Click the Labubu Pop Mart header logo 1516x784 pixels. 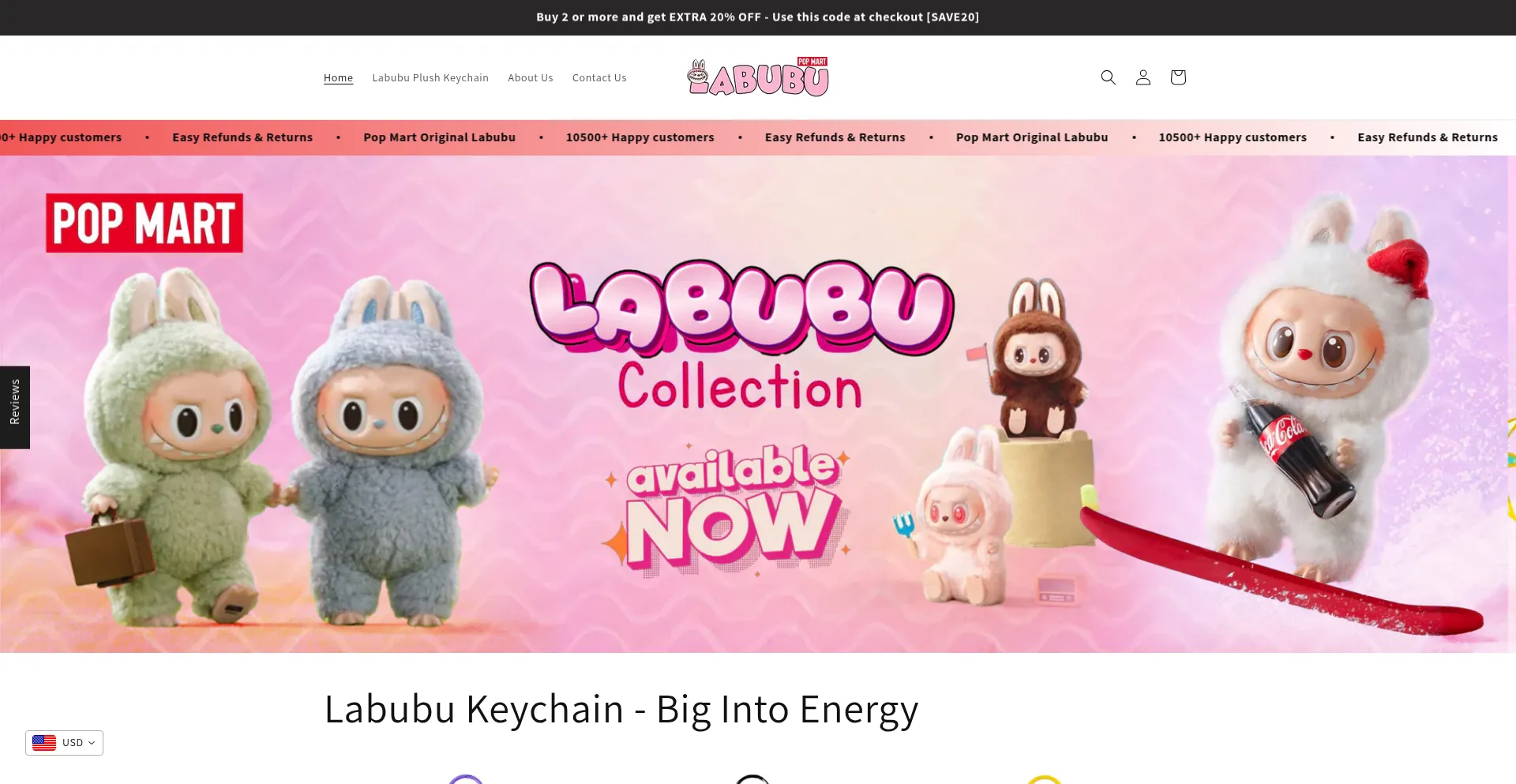click(757, 77)
